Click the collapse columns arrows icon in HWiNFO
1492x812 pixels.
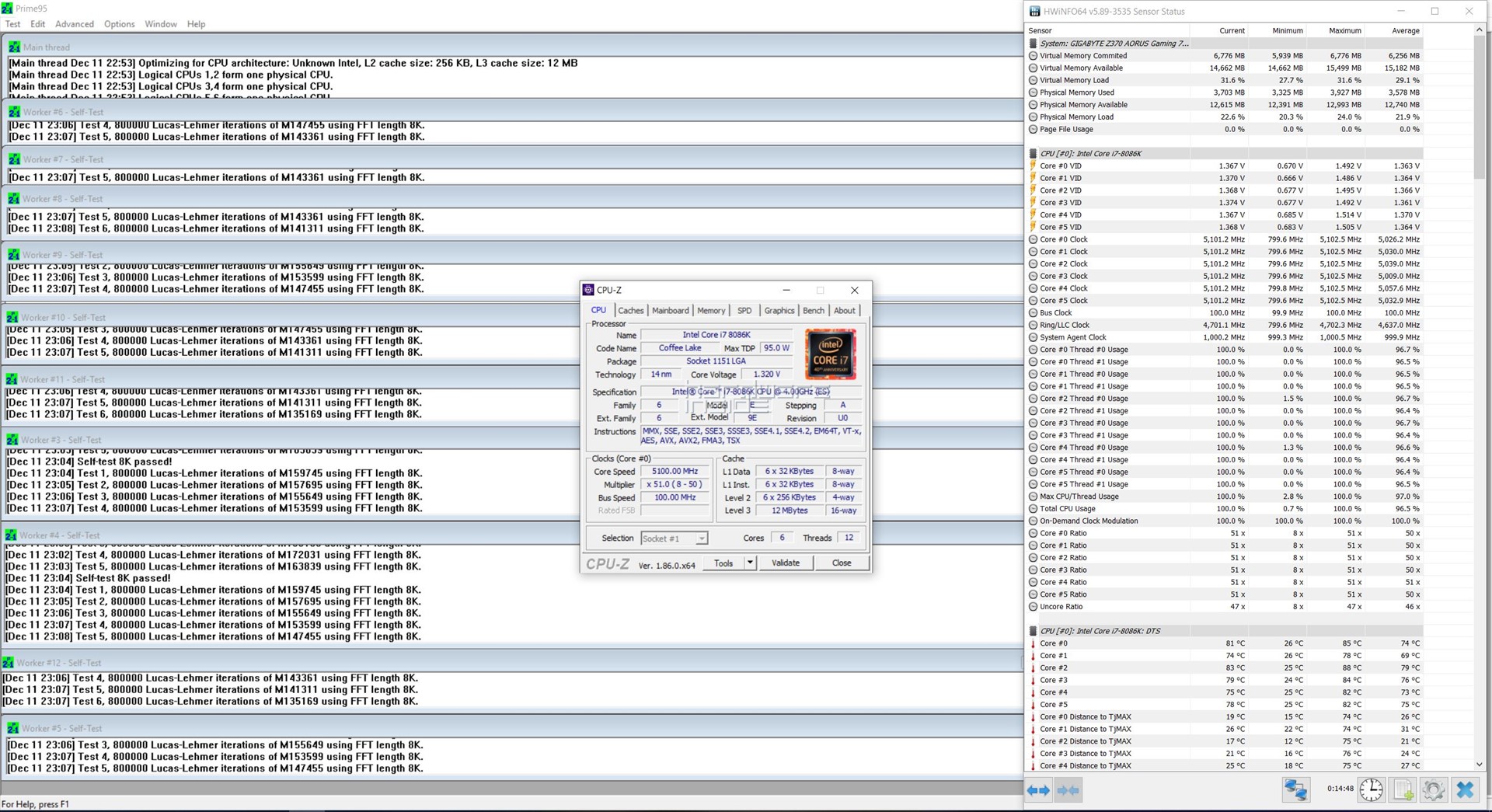click(x=1068, y=790)
